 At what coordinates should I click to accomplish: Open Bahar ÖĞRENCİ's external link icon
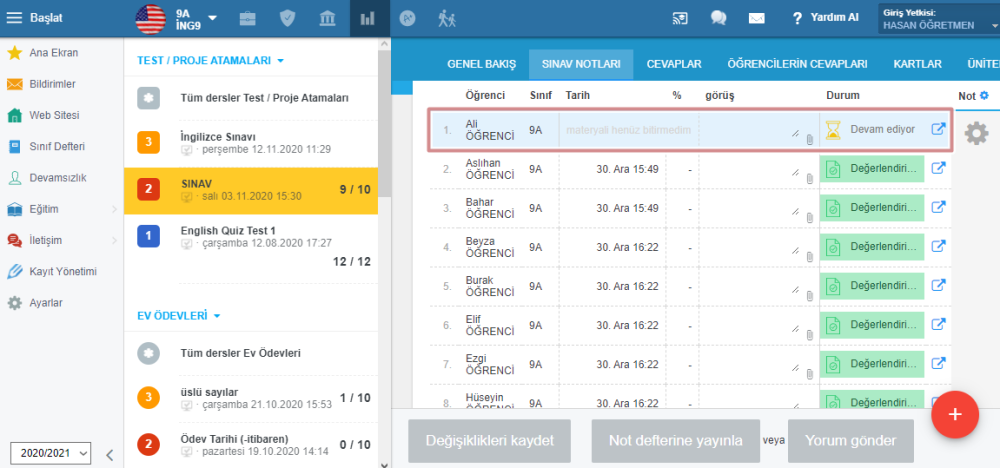point(938,207)
